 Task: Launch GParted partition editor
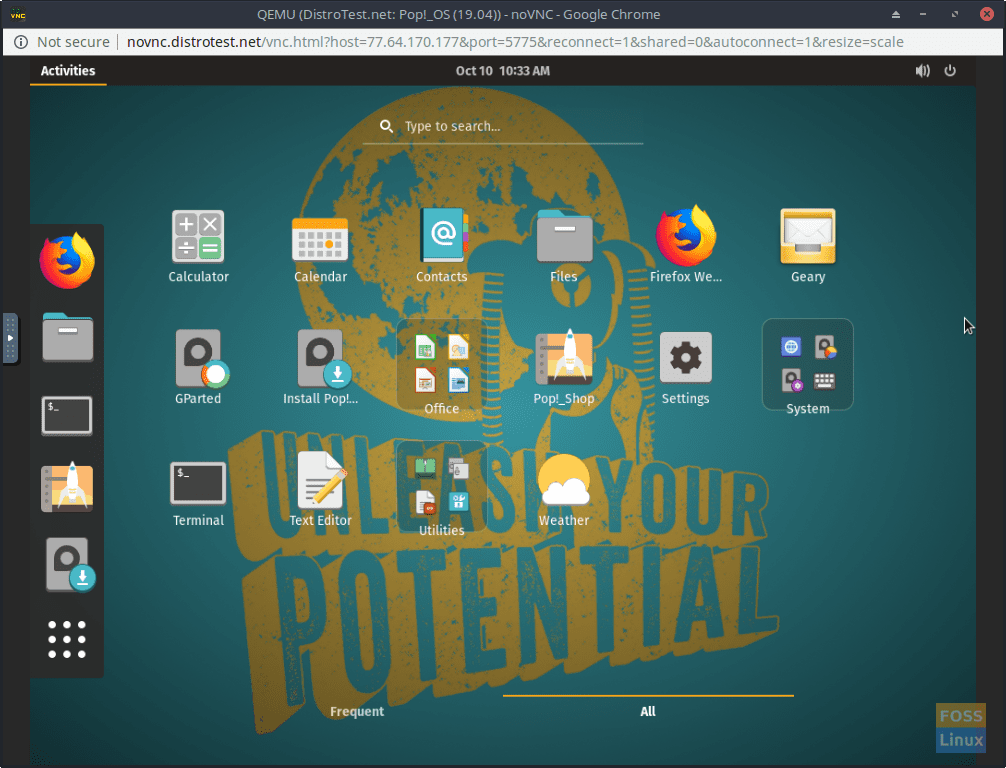[198, 368]
